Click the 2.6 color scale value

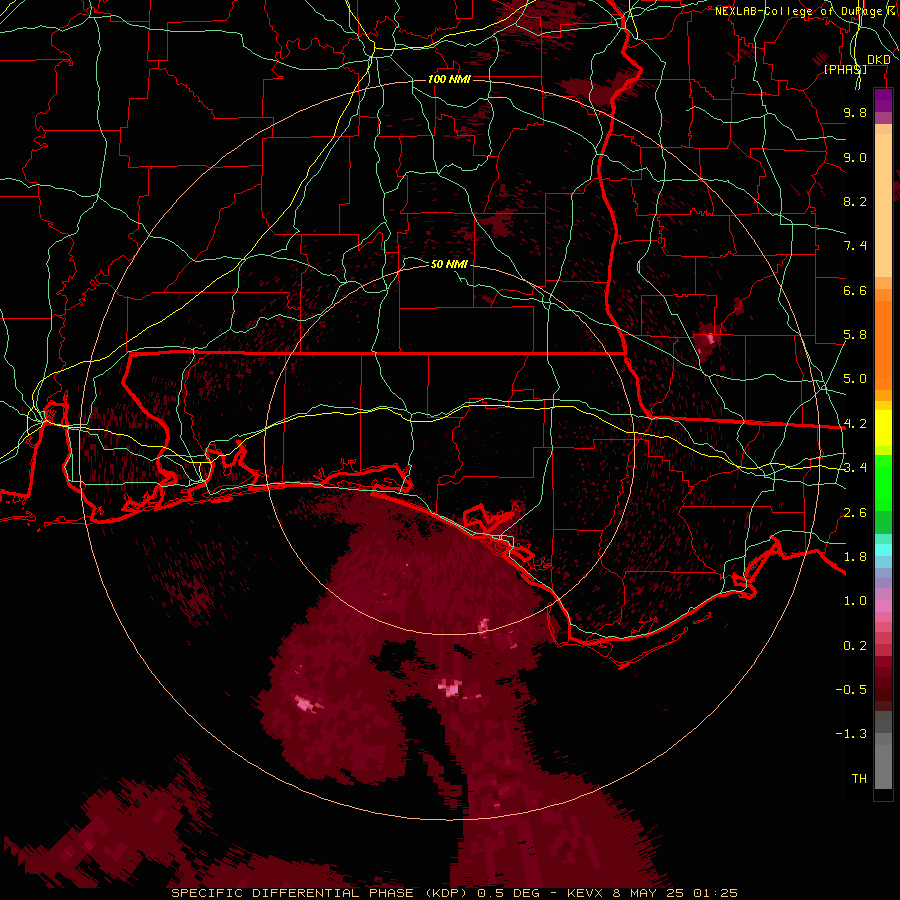(855, 513)
